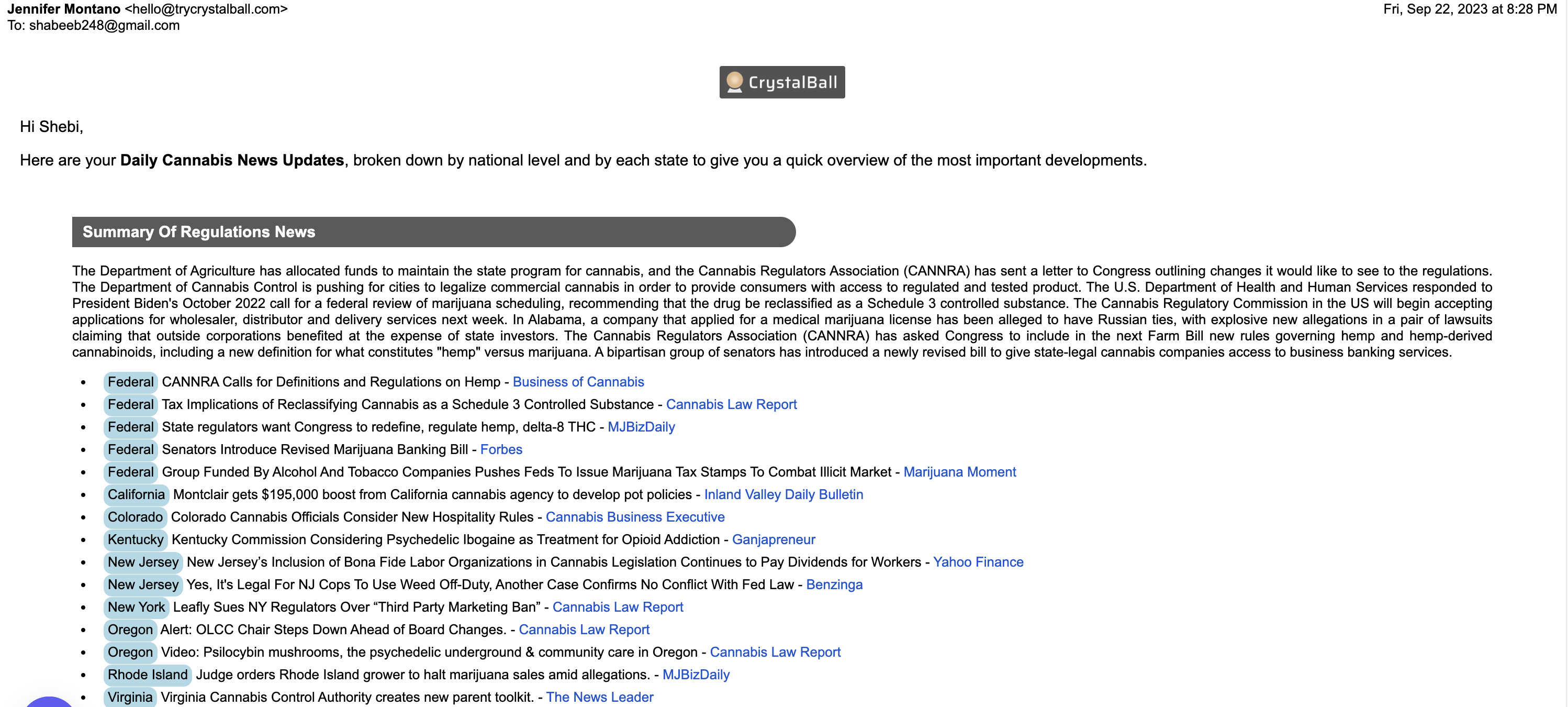Click the CrystalBall logo image
This screenshot has height=707, width=1568.
click(781, 82)
